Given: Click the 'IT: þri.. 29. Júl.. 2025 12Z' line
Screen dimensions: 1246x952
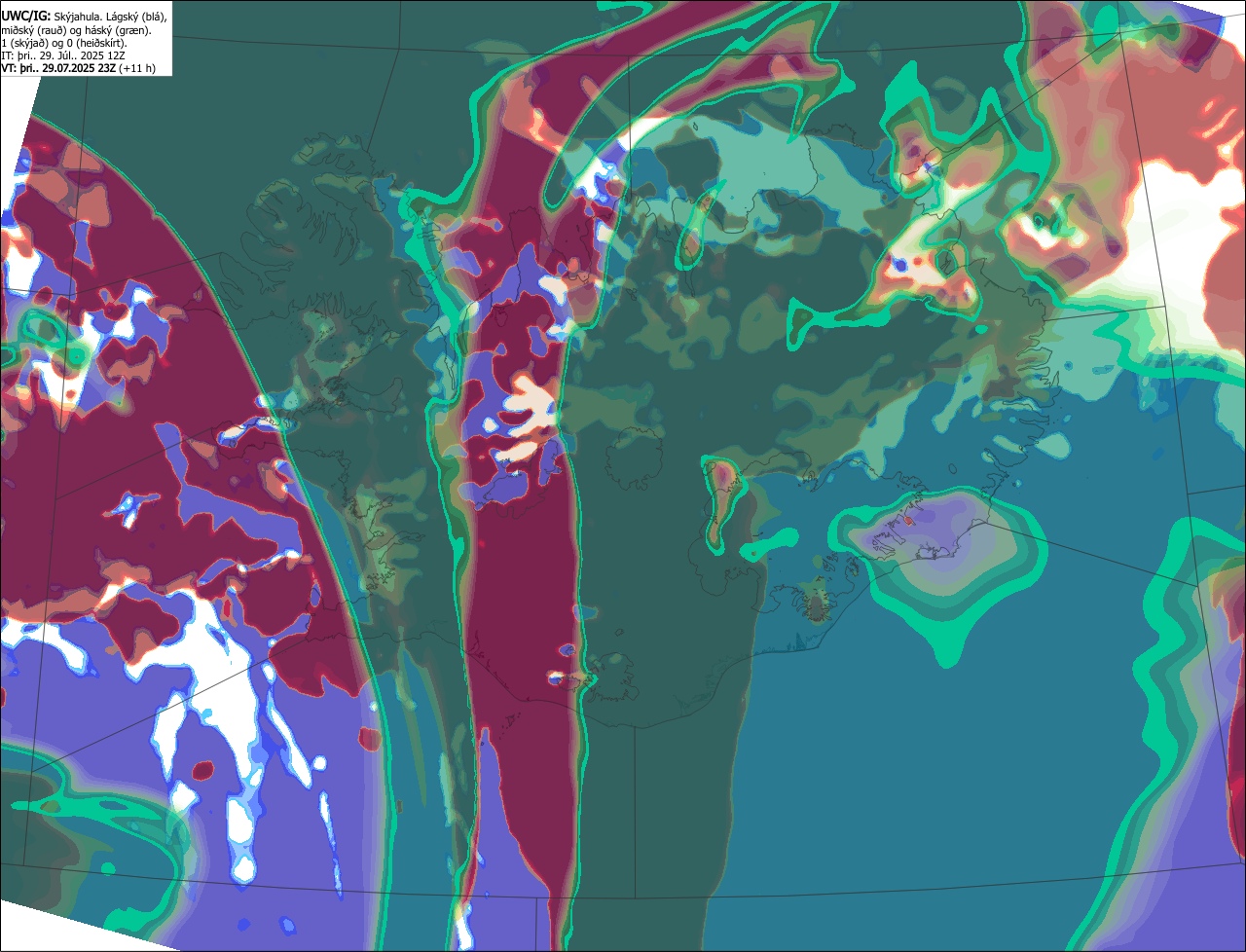Looking at the screenshot, I should (62, 55).
